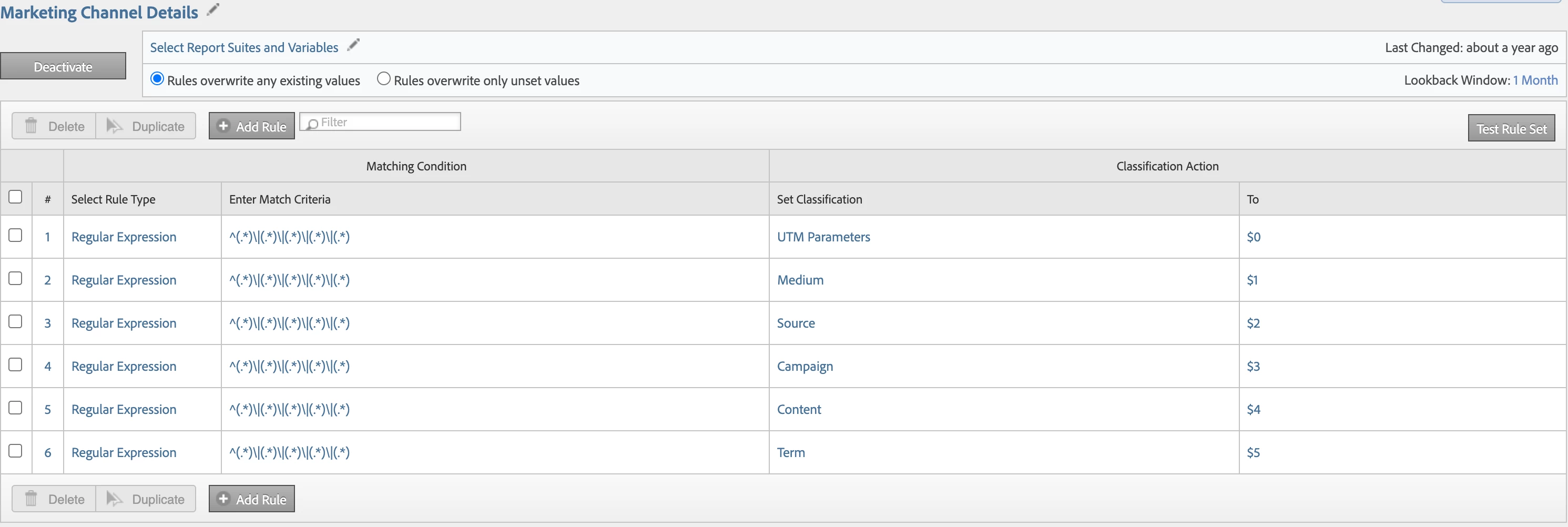Screen dimensions: 1568x527
Task: Click the Test Rule Set button
Action: point(1511,128)
